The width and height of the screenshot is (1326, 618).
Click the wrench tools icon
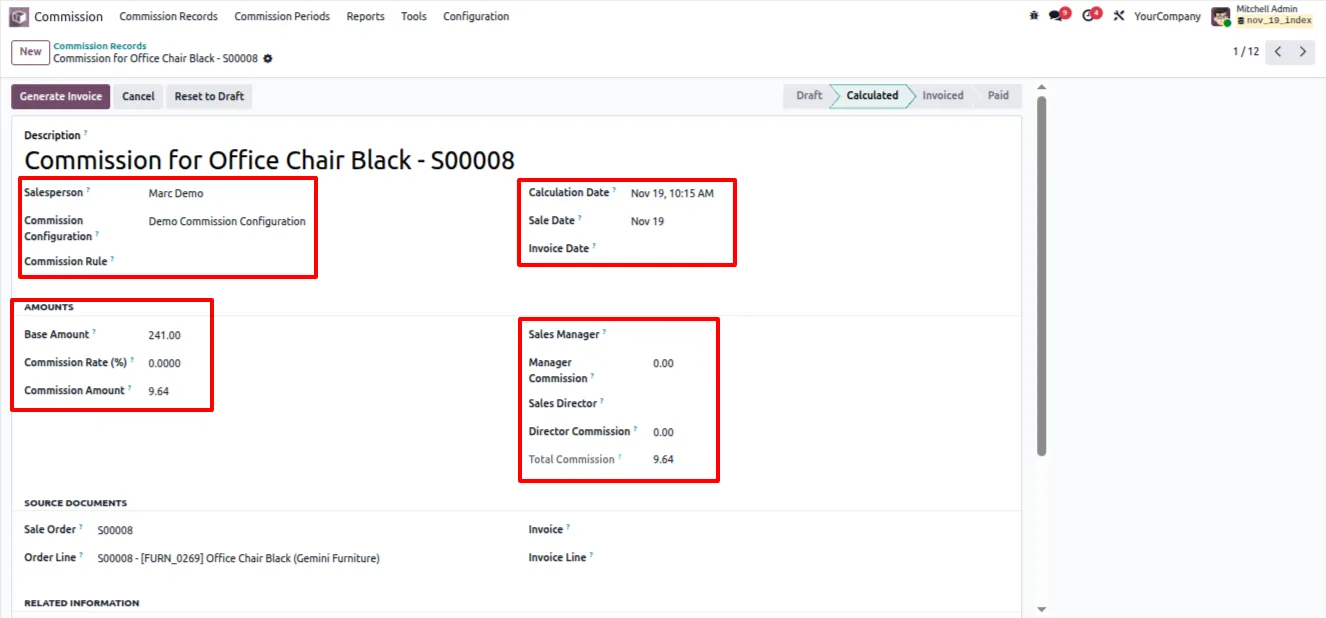click(x=1119, y=17)
